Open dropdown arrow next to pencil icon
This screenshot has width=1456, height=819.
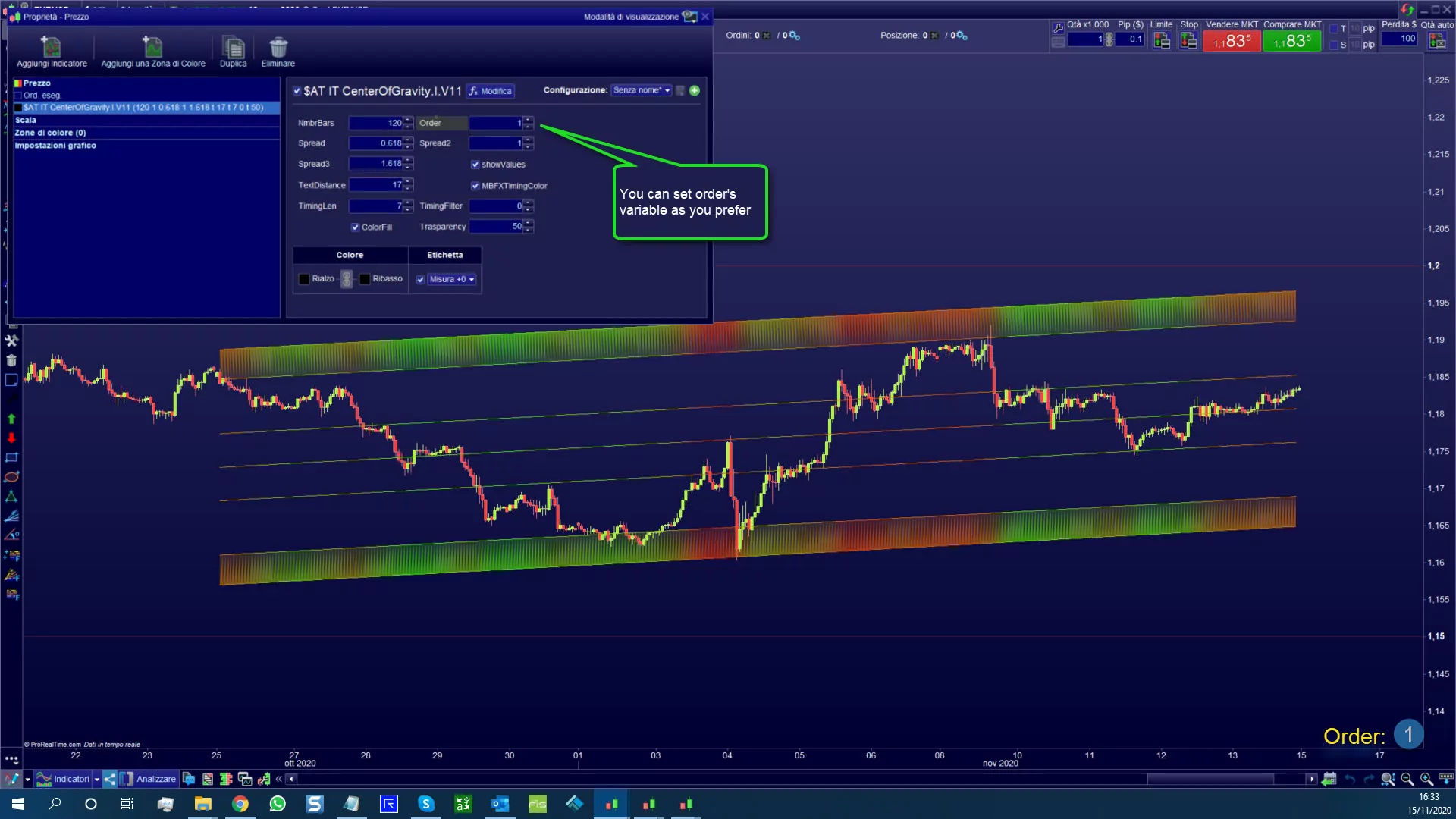pyautogui.click(x=28, y=780)
